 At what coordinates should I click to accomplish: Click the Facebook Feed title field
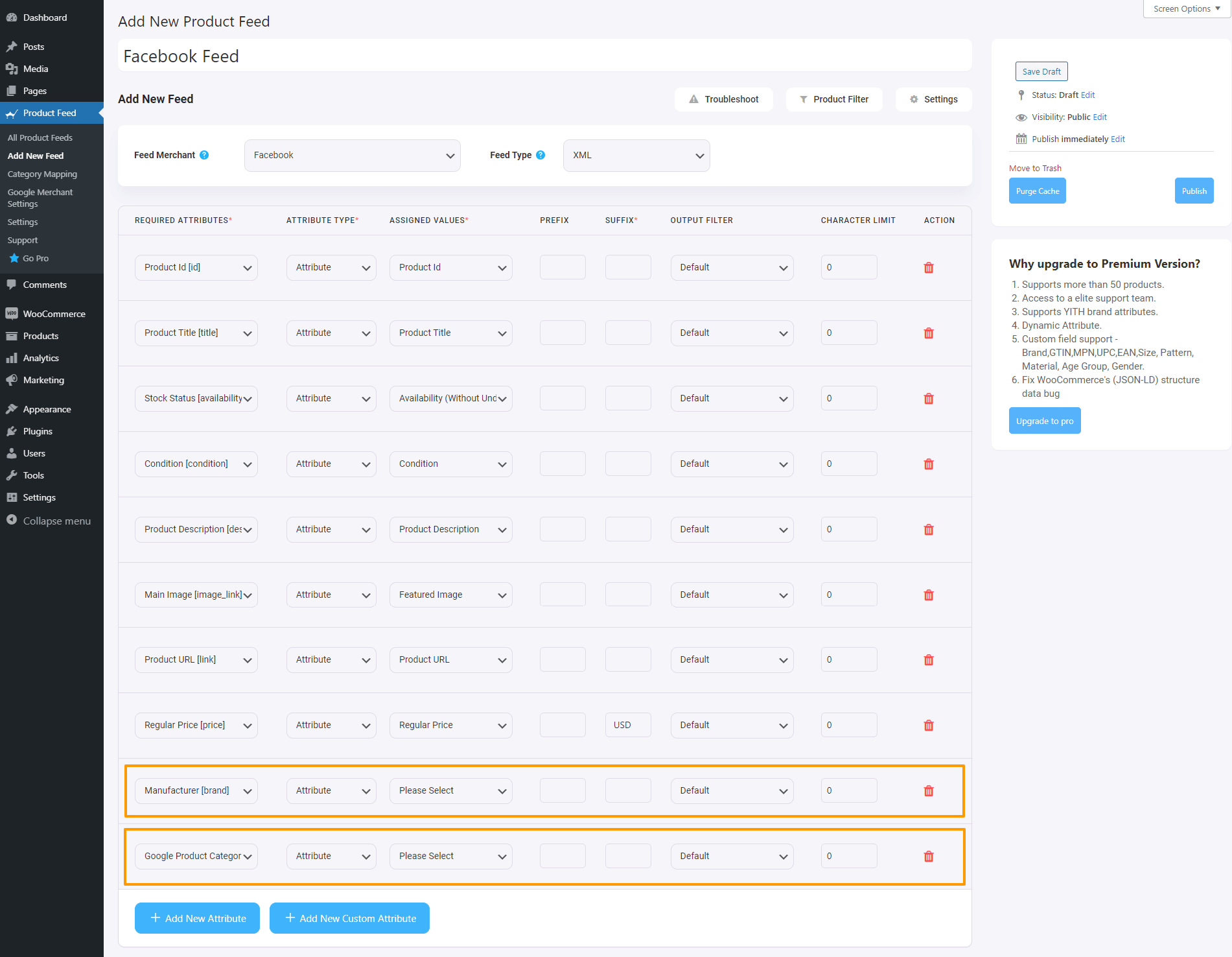coord(544,56)
